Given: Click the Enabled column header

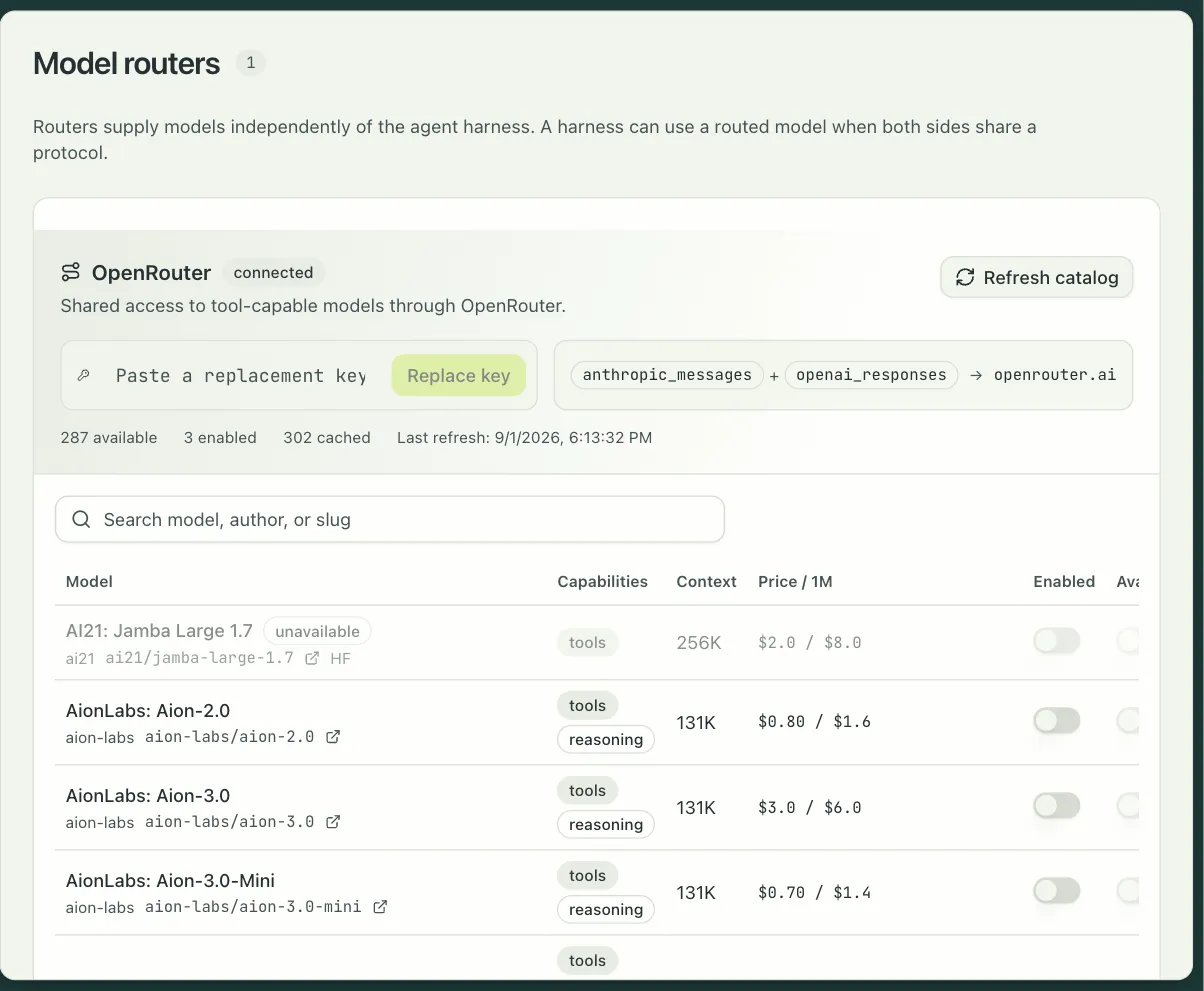Looking at the screenshot, I should (x=1064, y=581).
